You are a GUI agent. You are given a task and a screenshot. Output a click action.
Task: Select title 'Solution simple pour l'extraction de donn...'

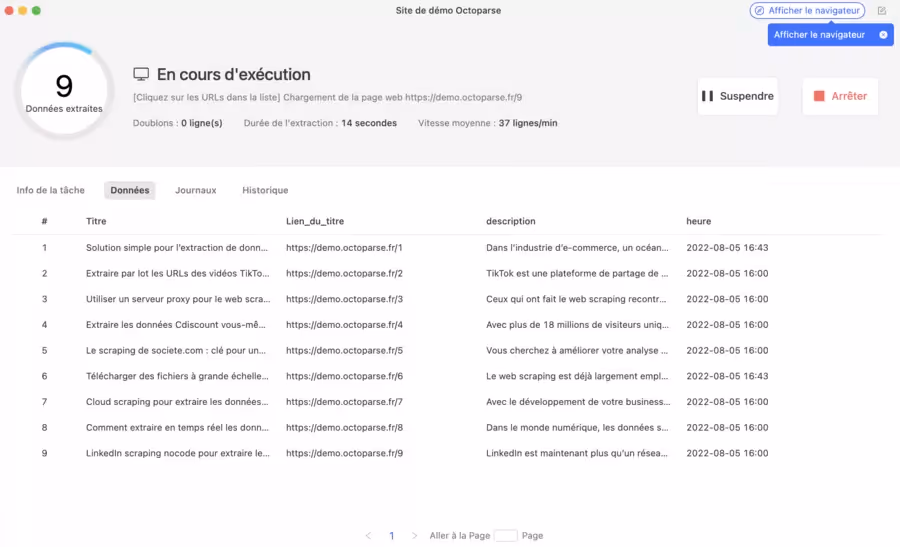click(x=177, y=247)
